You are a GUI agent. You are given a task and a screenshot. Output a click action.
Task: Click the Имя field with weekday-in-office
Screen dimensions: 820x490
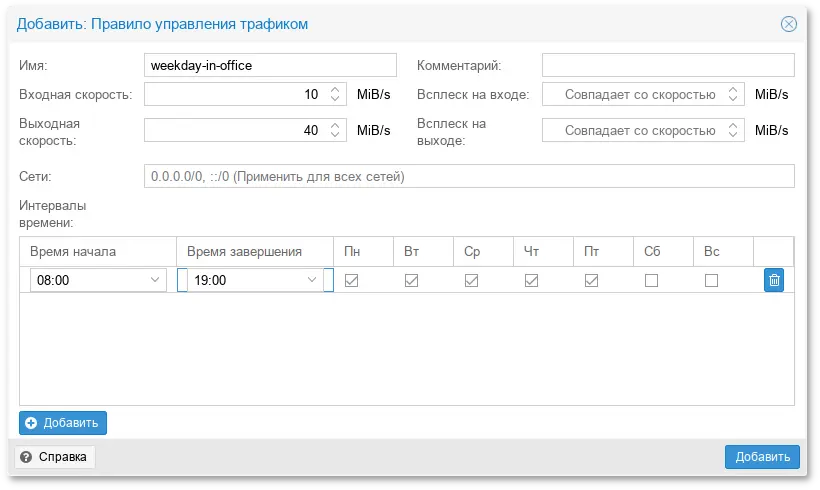270,65
